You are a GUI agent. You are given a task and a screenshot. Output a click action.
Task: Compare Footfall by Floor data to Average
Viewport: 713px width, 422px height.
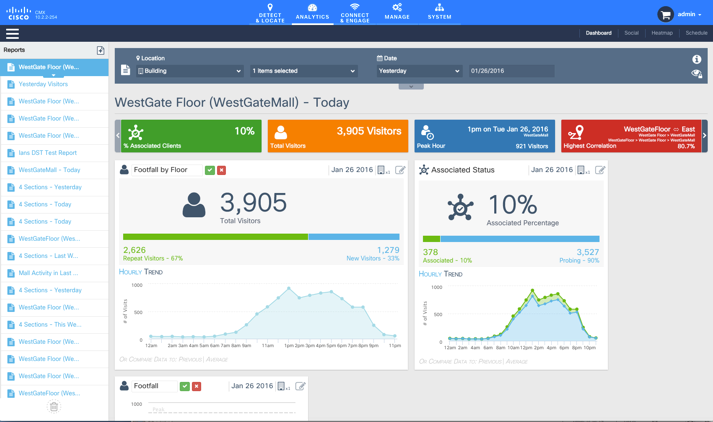[x=217, y=360]
